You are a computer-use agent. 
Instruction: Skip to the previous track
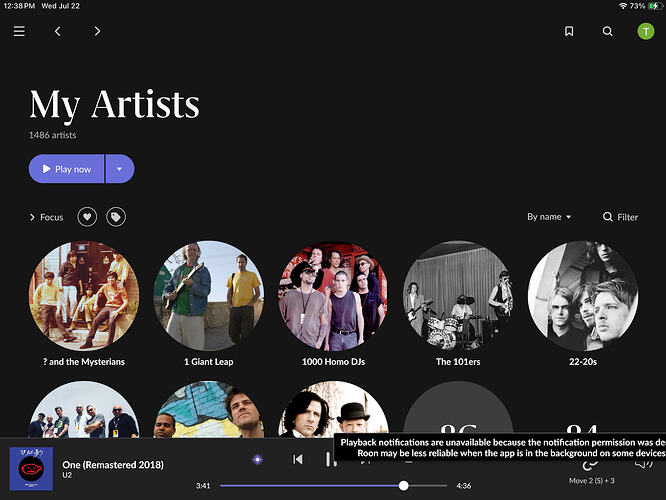(x=298, y=459)
